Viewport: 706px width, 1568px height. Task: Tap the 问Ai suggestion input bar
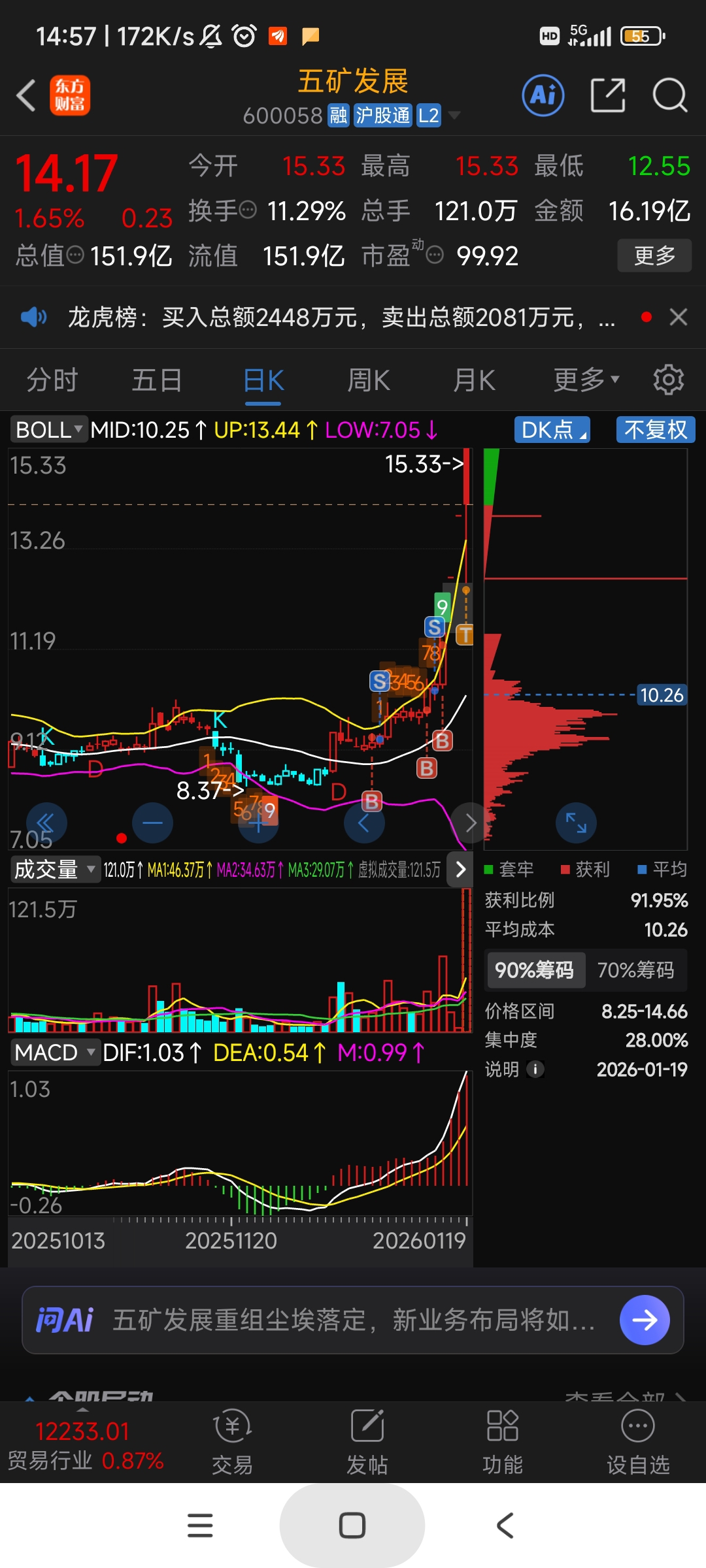(353, 1320)
